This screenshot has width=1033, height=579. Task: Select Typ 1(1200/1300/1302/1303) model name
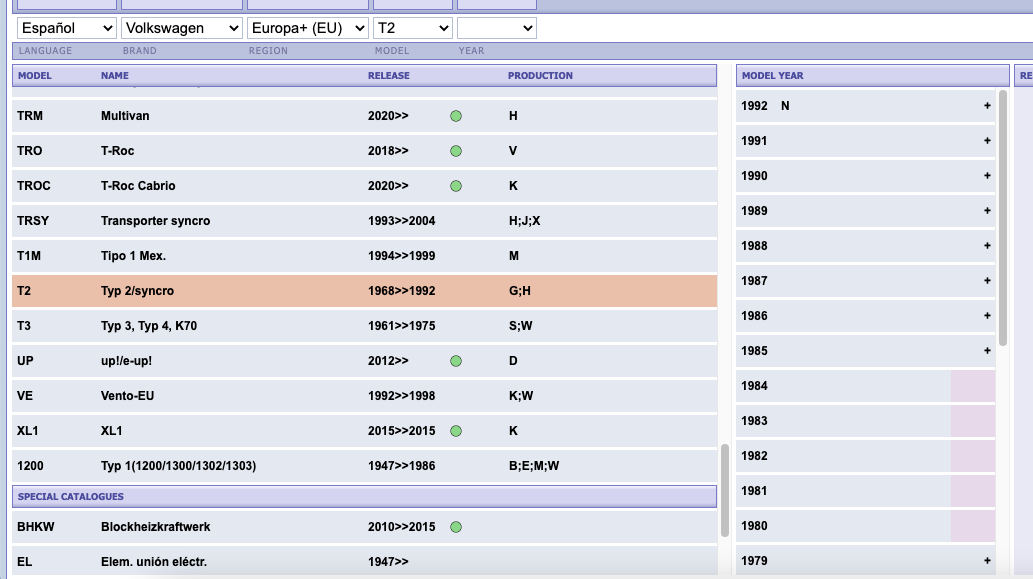coord(179,466)
